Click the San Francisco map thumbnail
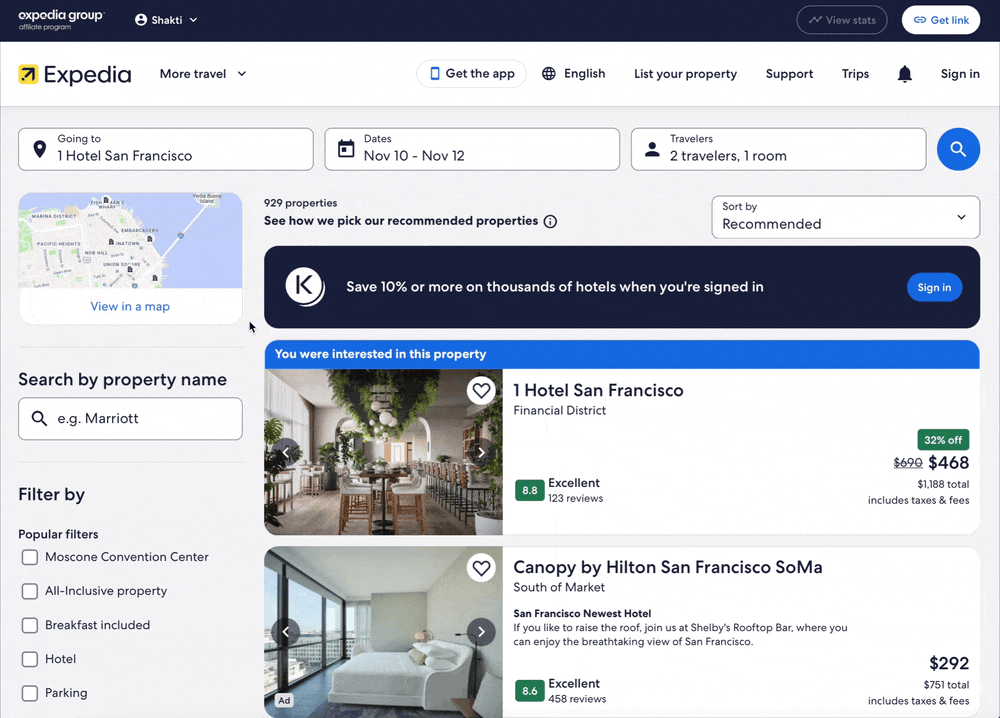This screenshot has height=718, width=1000. [130, 241]
